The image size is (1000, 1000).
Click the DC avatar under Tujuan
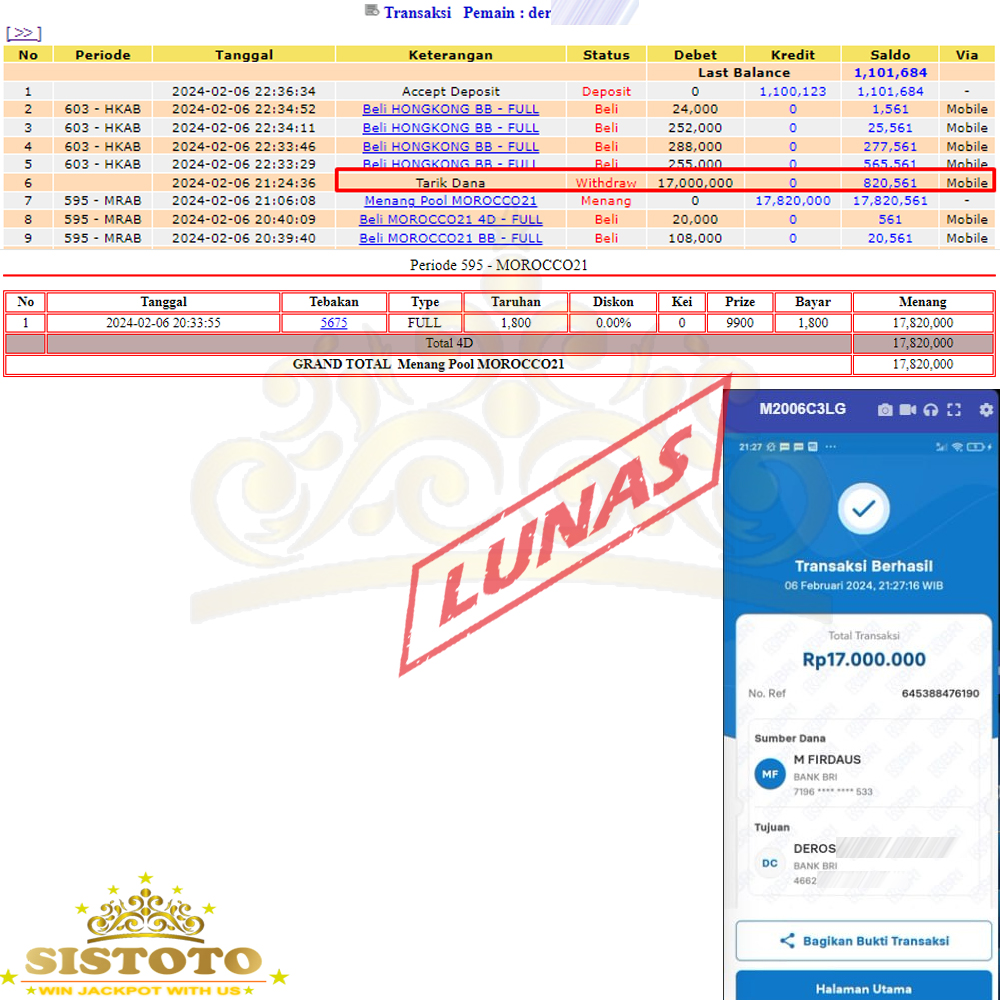pyautogui.click(x=770, y=864)
